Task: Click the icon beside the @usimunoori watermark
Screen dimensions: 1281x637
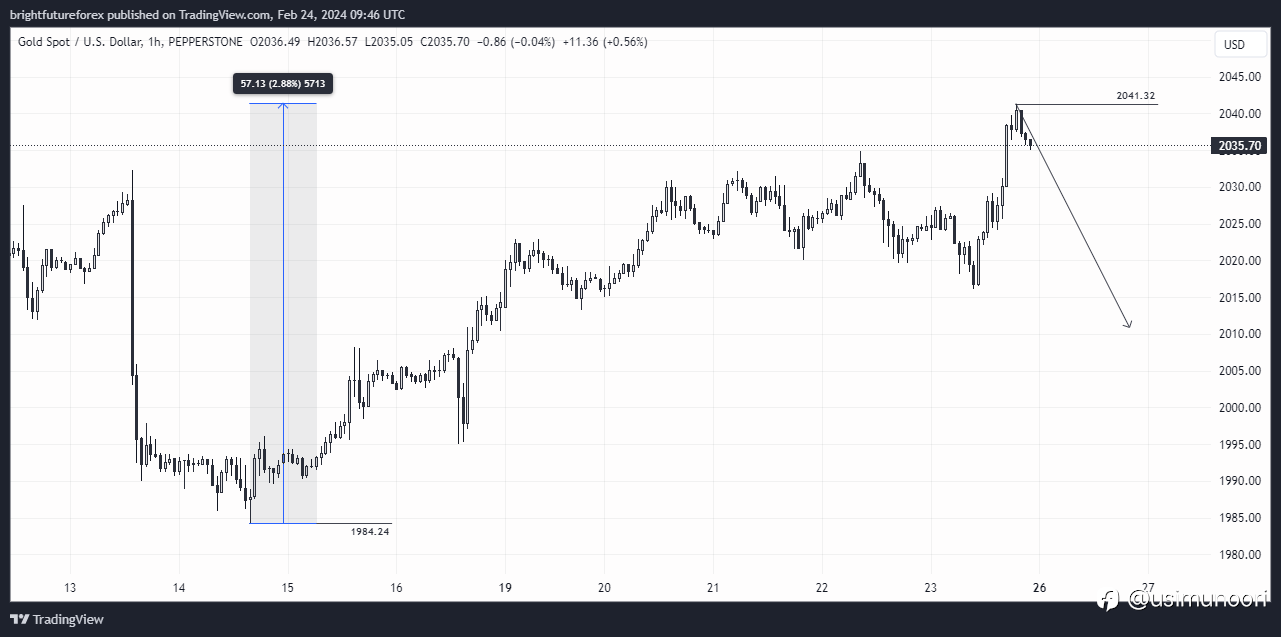Action: pos(1108,600)
